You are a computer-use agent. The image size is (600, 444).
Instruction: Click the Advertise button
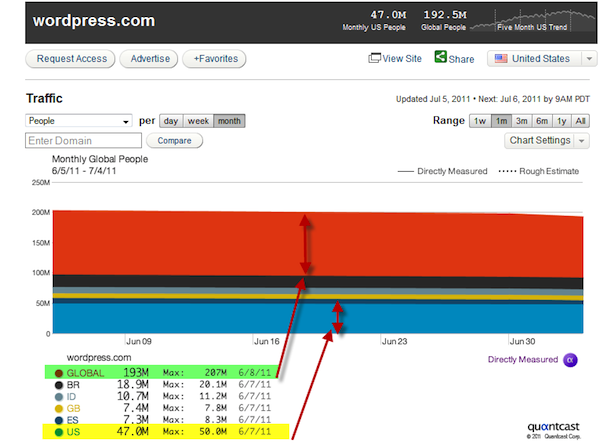tap(150, 59)
